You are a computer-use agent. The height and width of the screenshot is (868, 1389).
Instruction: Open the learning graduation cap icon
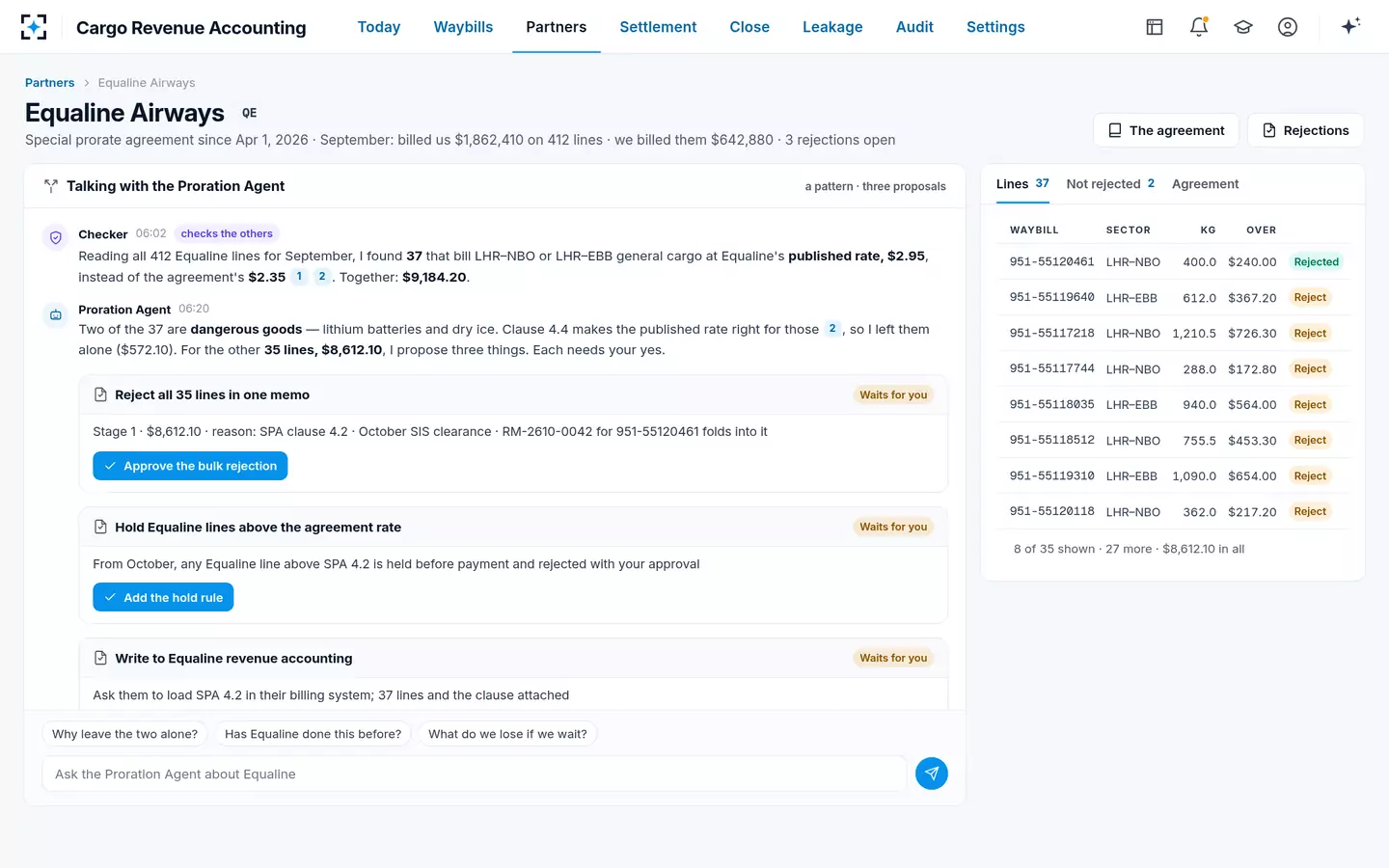tap(1243, 27)
